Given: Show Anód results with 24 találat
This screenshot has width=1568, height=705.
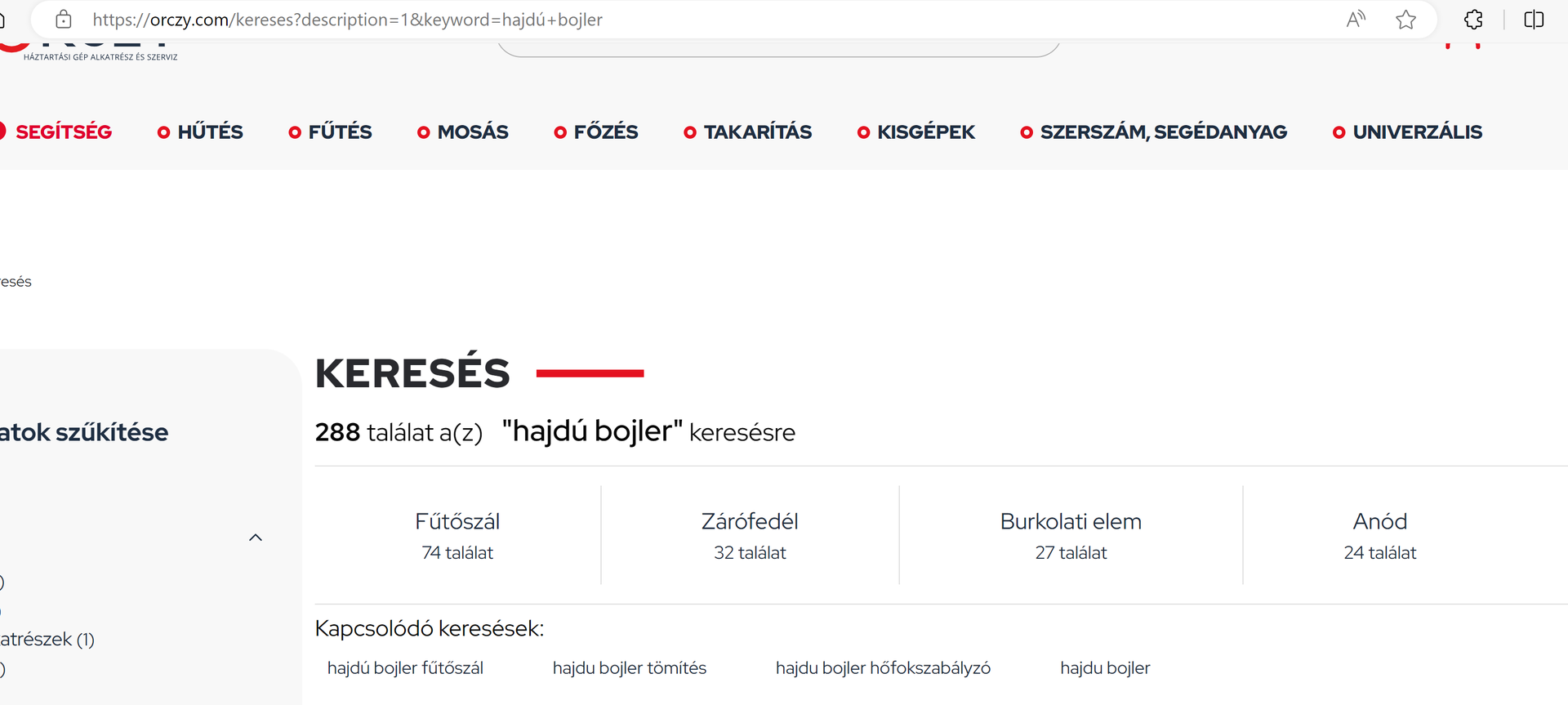Looking at the screenshot, I should click(x=1379, y=535).
